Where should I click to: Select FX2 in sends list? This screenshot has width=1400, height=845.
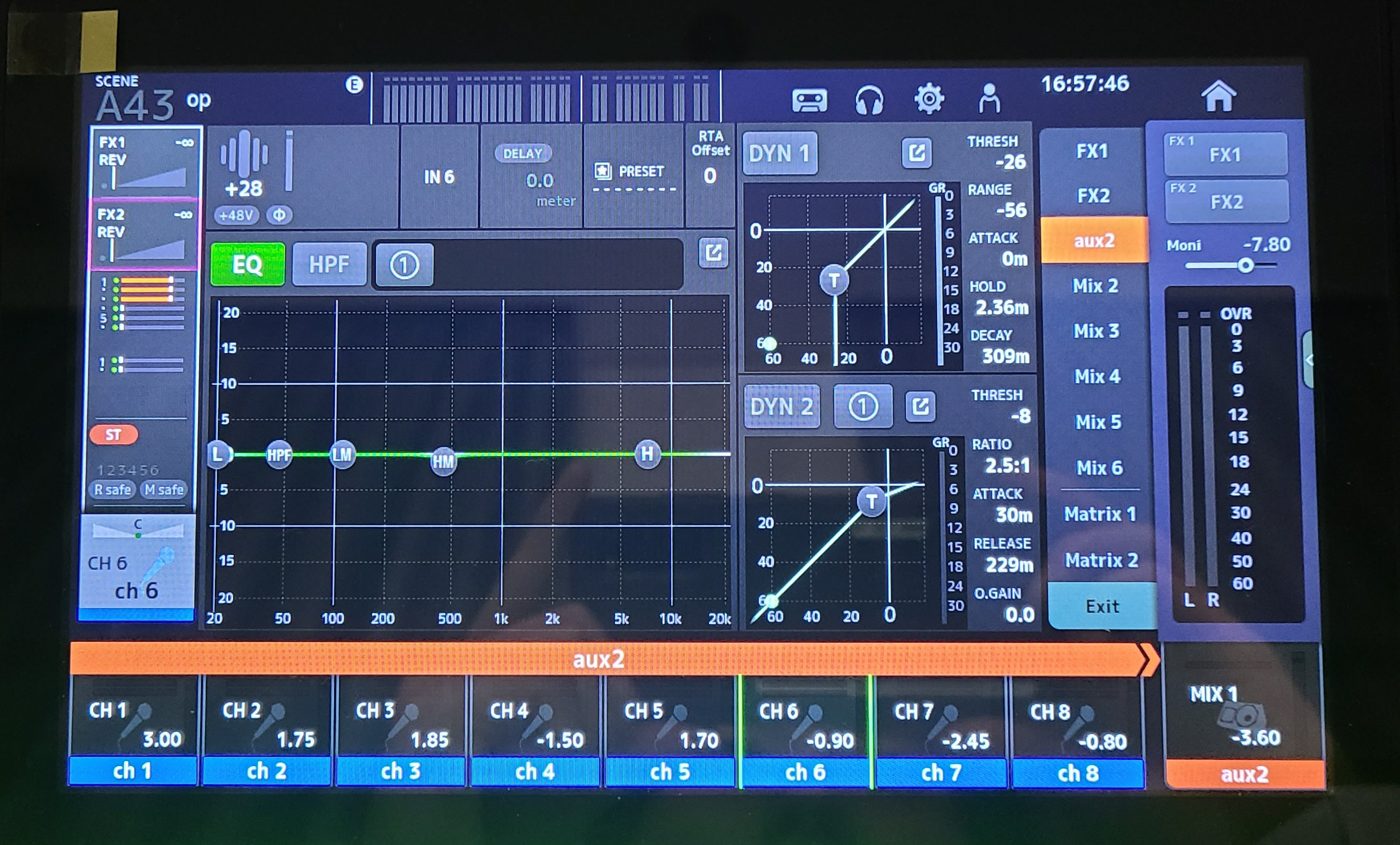pyautogui.click(x=1093, y=195)
